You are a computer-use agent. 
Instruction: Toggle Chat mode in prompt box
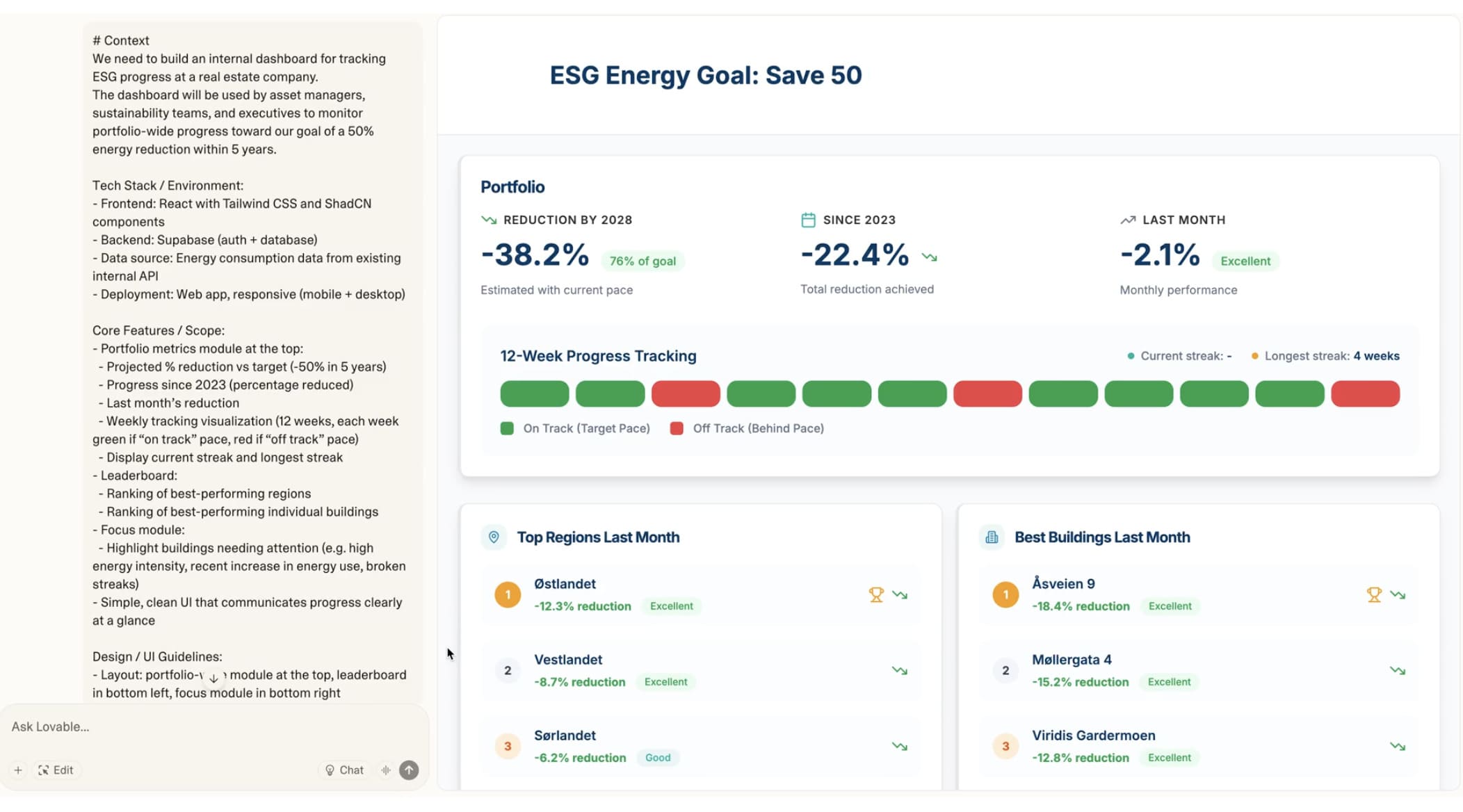click(345, 770)
